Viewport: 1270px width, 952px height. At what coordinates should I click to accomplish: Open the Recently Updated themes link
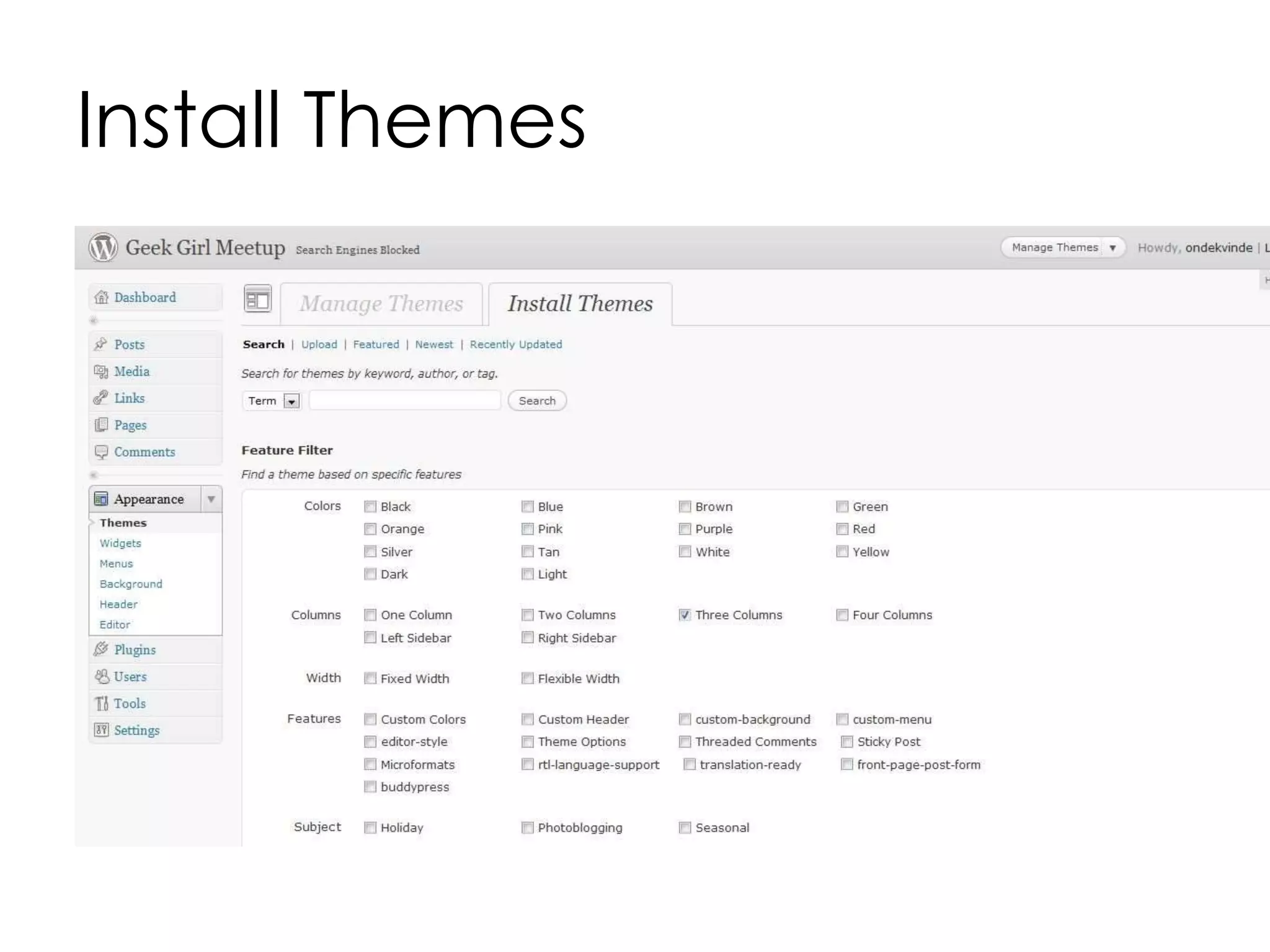point(516,345)
